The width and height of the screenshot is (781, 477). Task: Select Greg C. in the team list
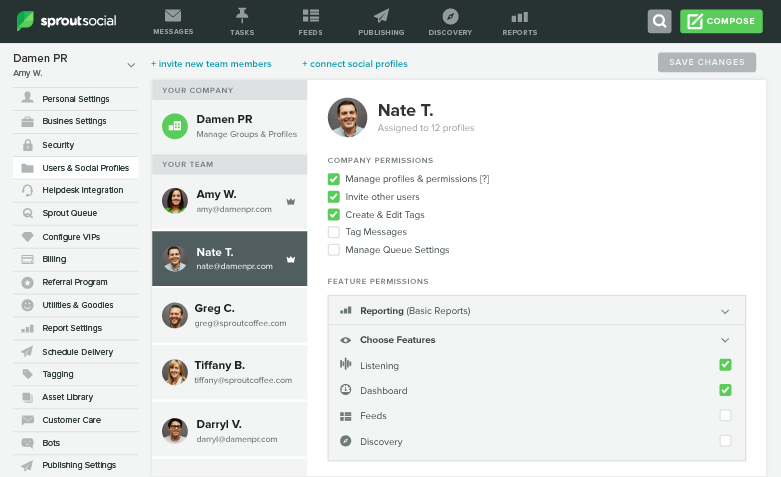tap(230, 315)
